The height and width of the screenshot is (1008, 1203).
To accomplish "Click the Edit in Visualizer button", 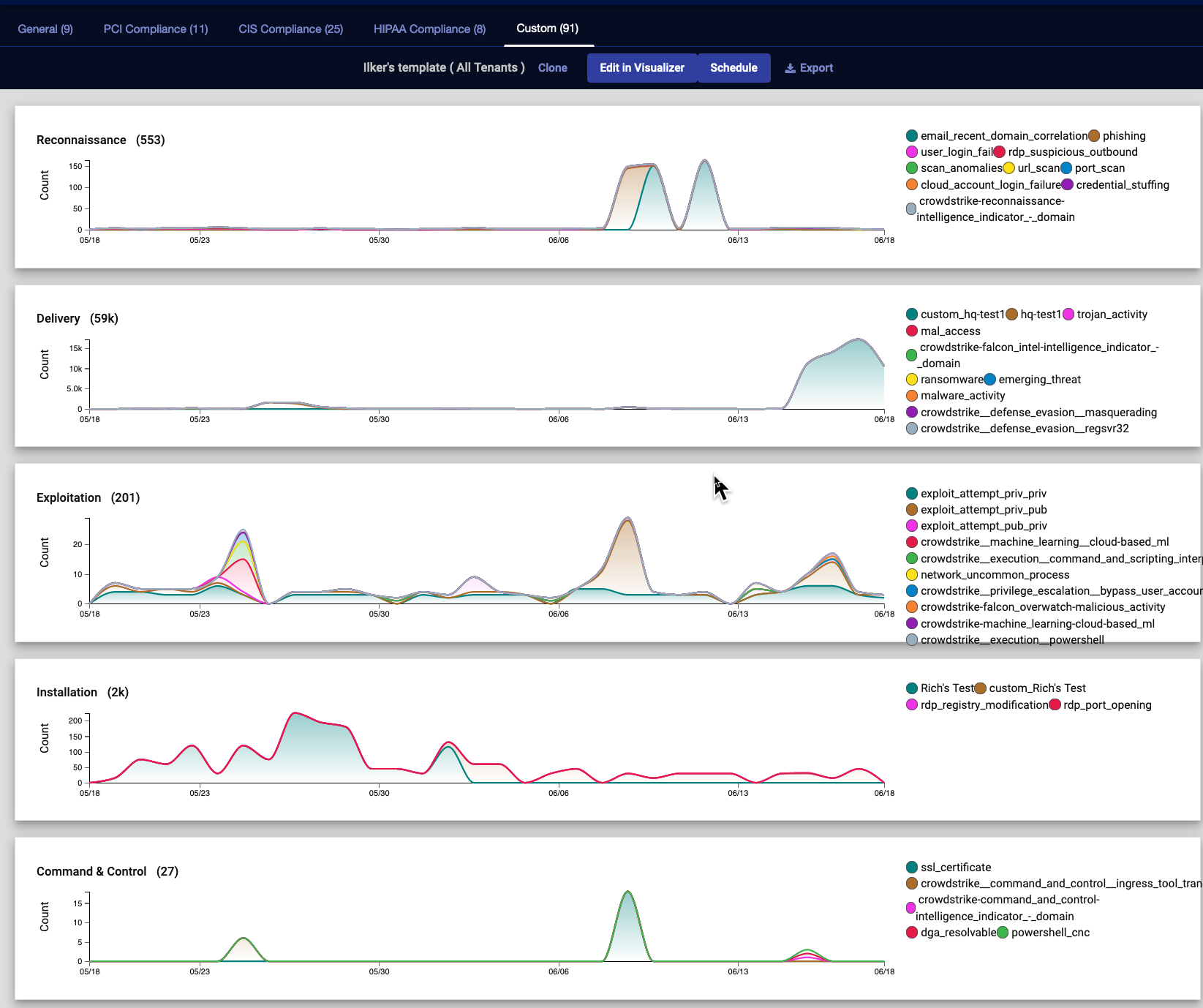I will pos(641,68).
